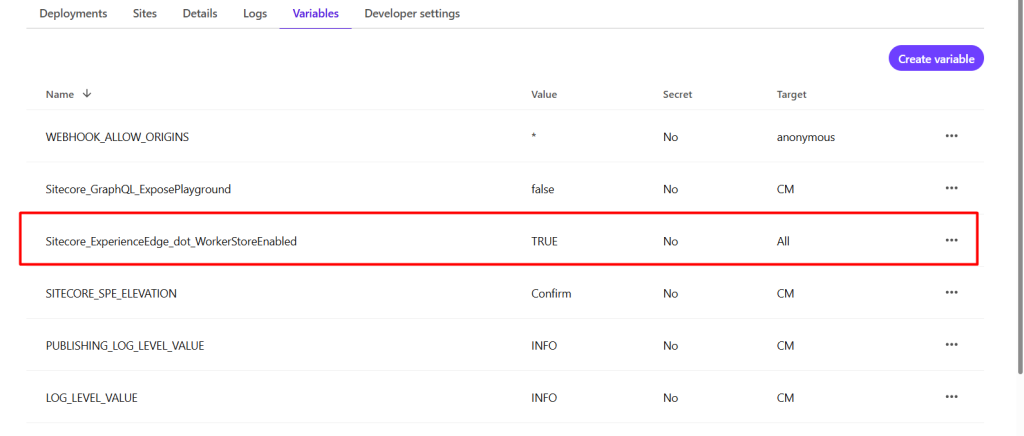The image size is (1024, 436).
Task: View the Logs tab
Action: point(255,14)
